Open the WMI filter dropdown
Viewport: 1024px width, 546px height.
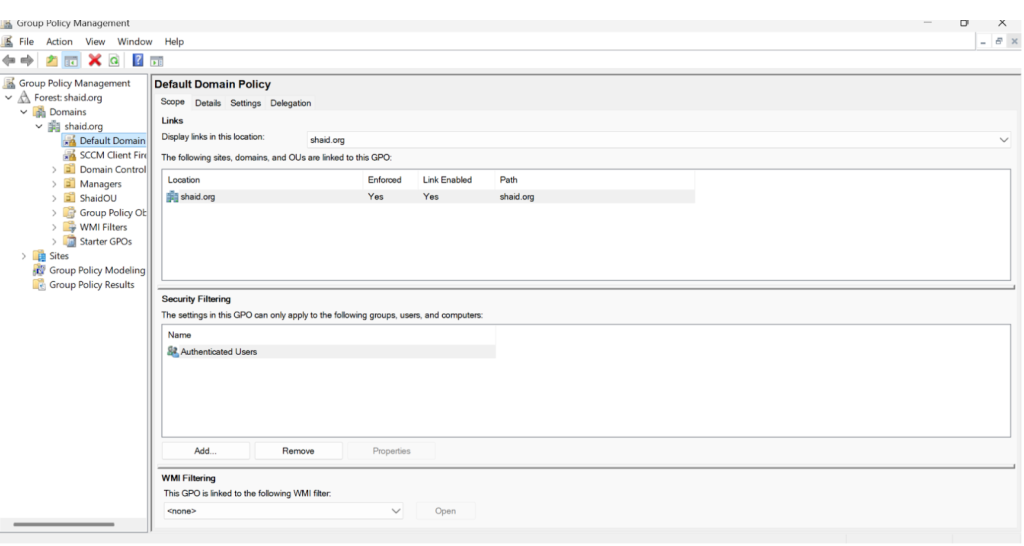[x=396, y=511]
